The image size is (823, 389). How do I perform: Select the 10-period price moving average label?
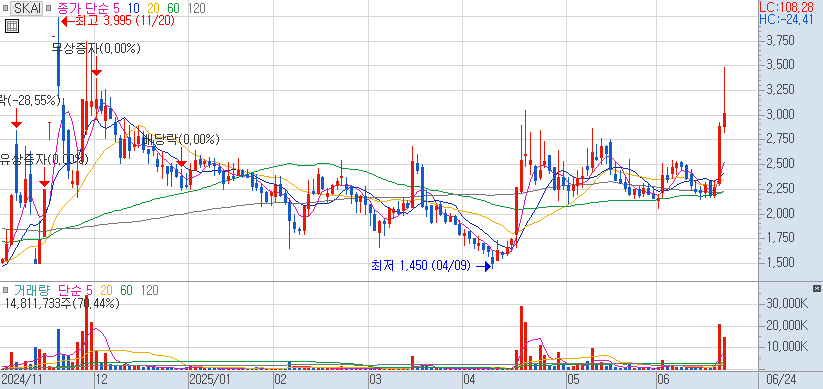tap(133, 8)
